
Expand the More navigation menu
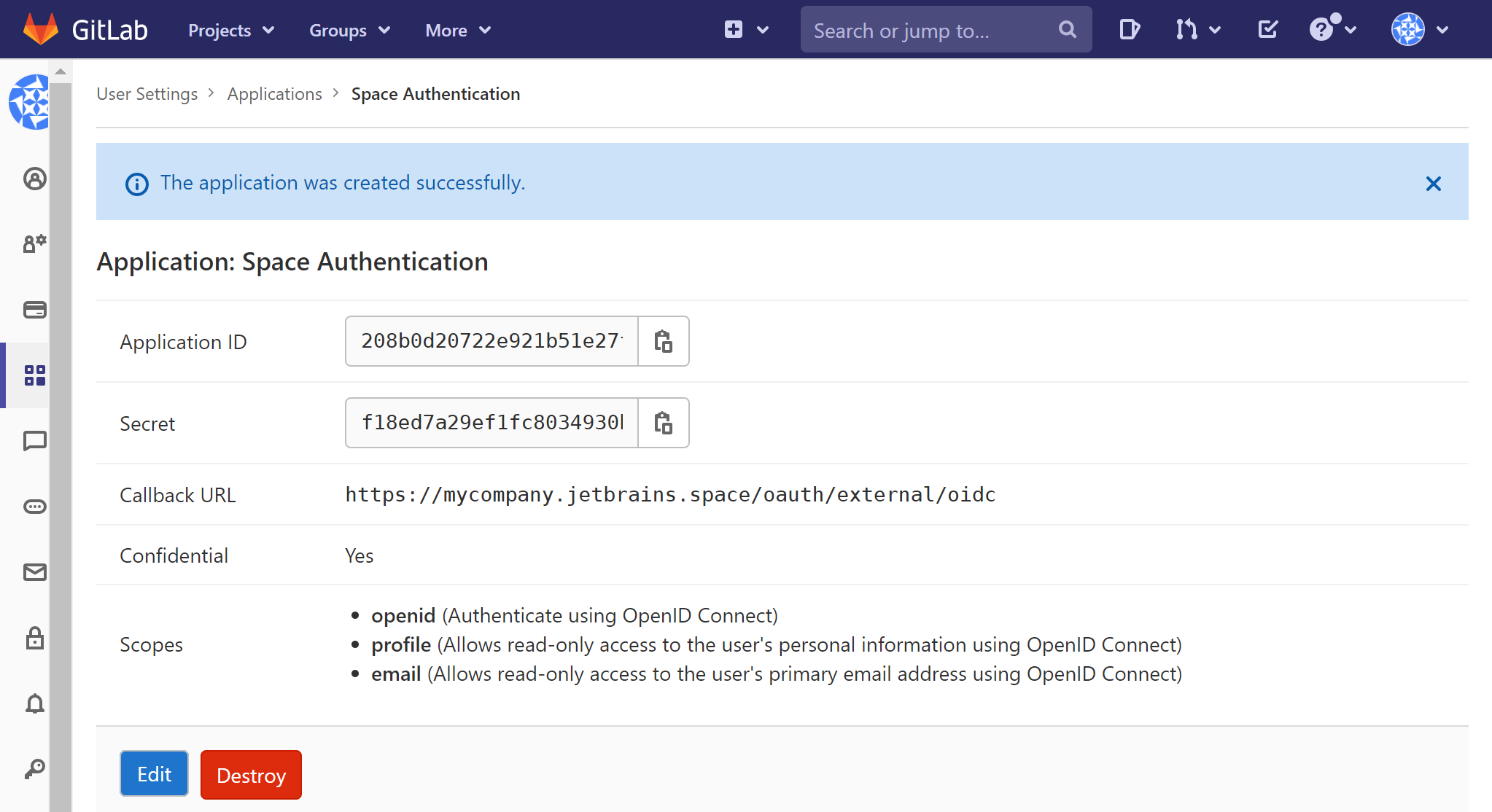[x=456, y=30]
